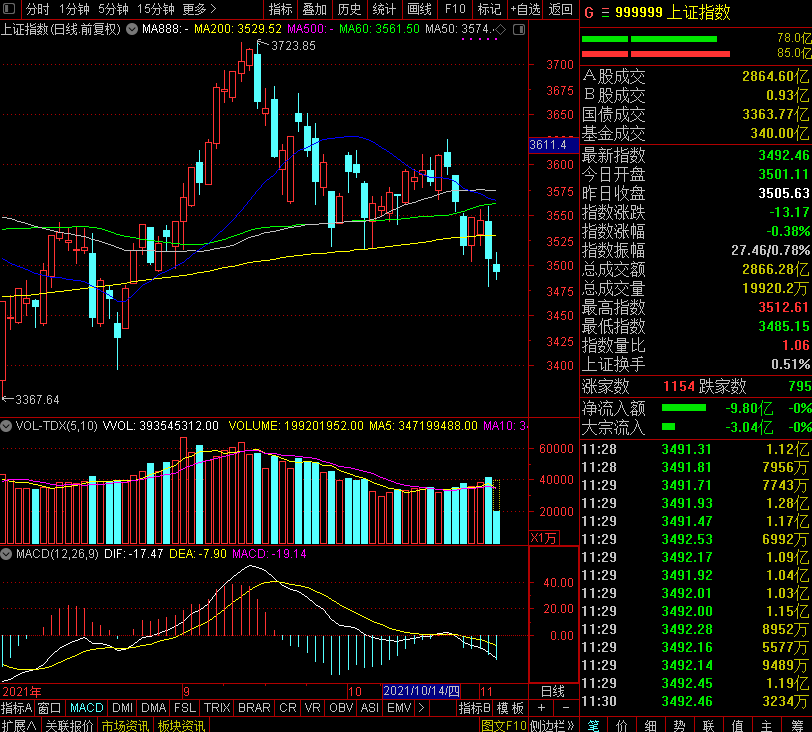The image size is (812, 732).
Task: Switch to 分时 intraday view
Action: (37, 9)
